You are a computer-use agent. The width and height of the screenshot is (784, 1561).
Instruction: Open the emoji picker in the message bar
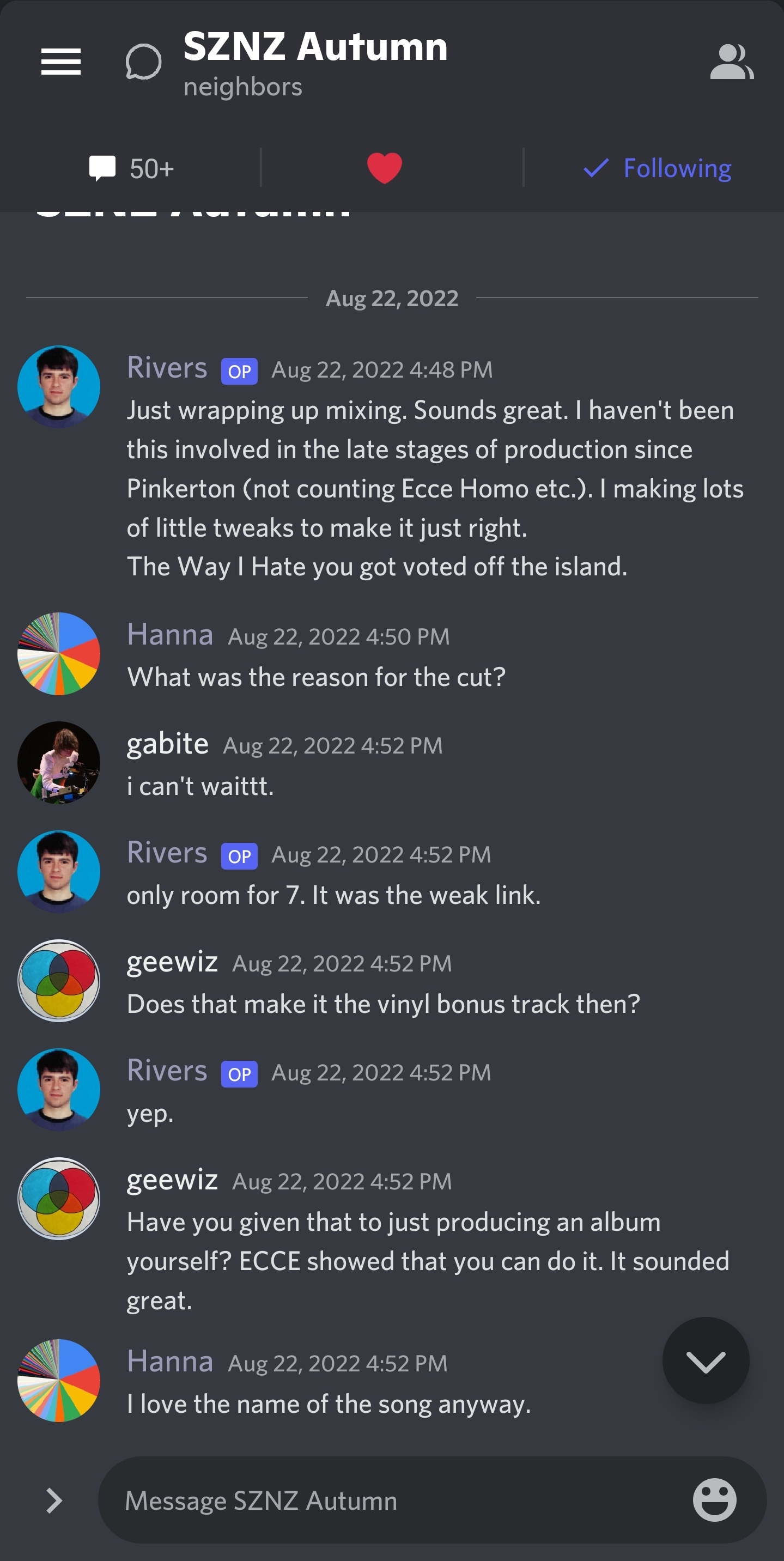click(x=714, y=1499)
